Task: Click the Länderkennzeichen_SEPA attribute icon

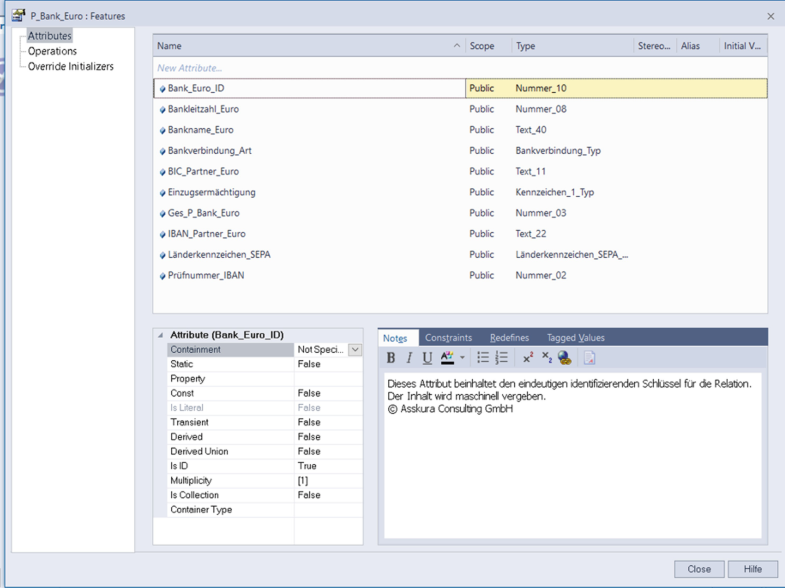Action: click(x=162, y=255)
